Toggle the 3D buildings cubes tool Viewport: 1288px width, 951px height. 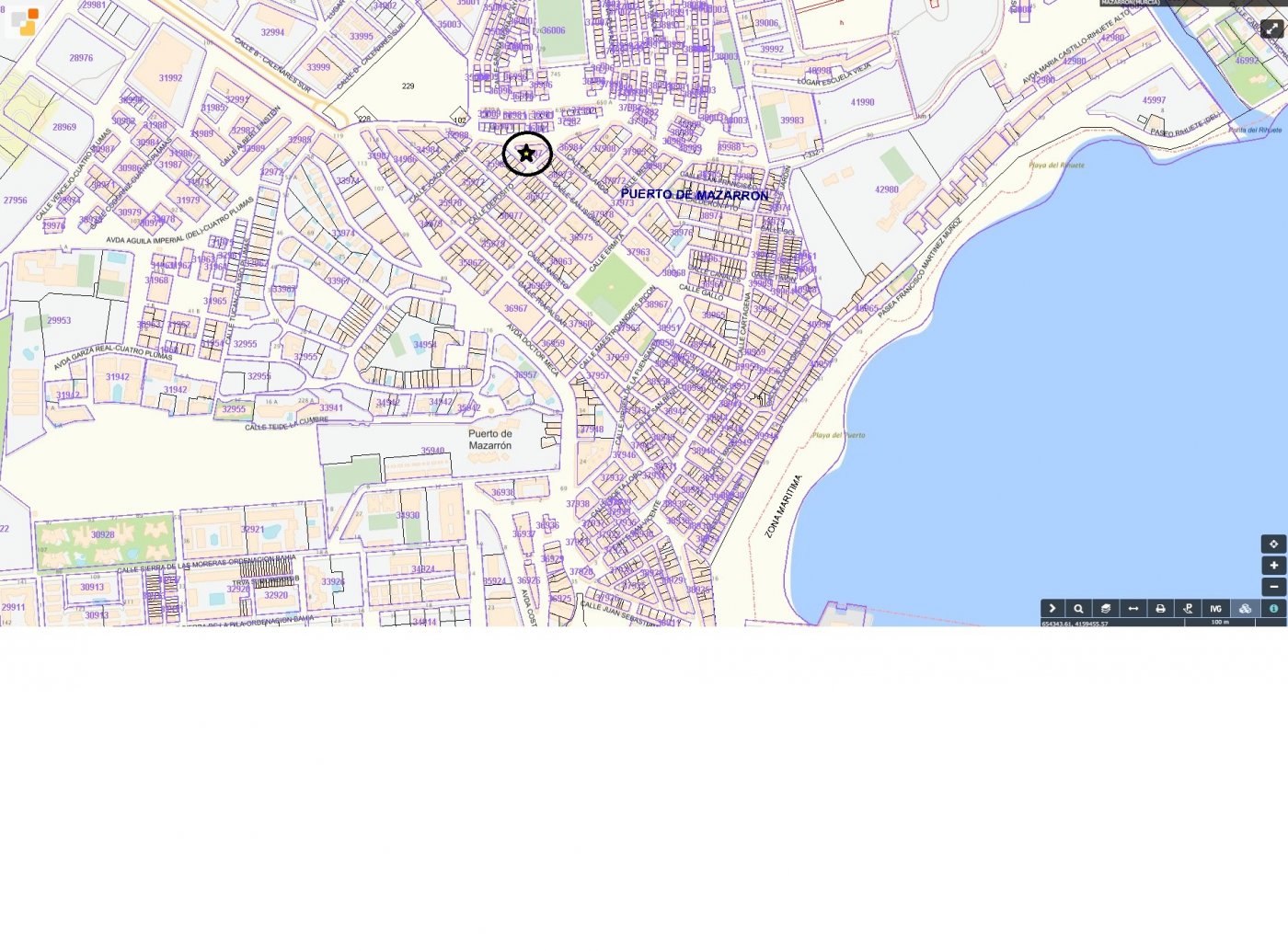pyautogui.click(x=1245, y=608)
